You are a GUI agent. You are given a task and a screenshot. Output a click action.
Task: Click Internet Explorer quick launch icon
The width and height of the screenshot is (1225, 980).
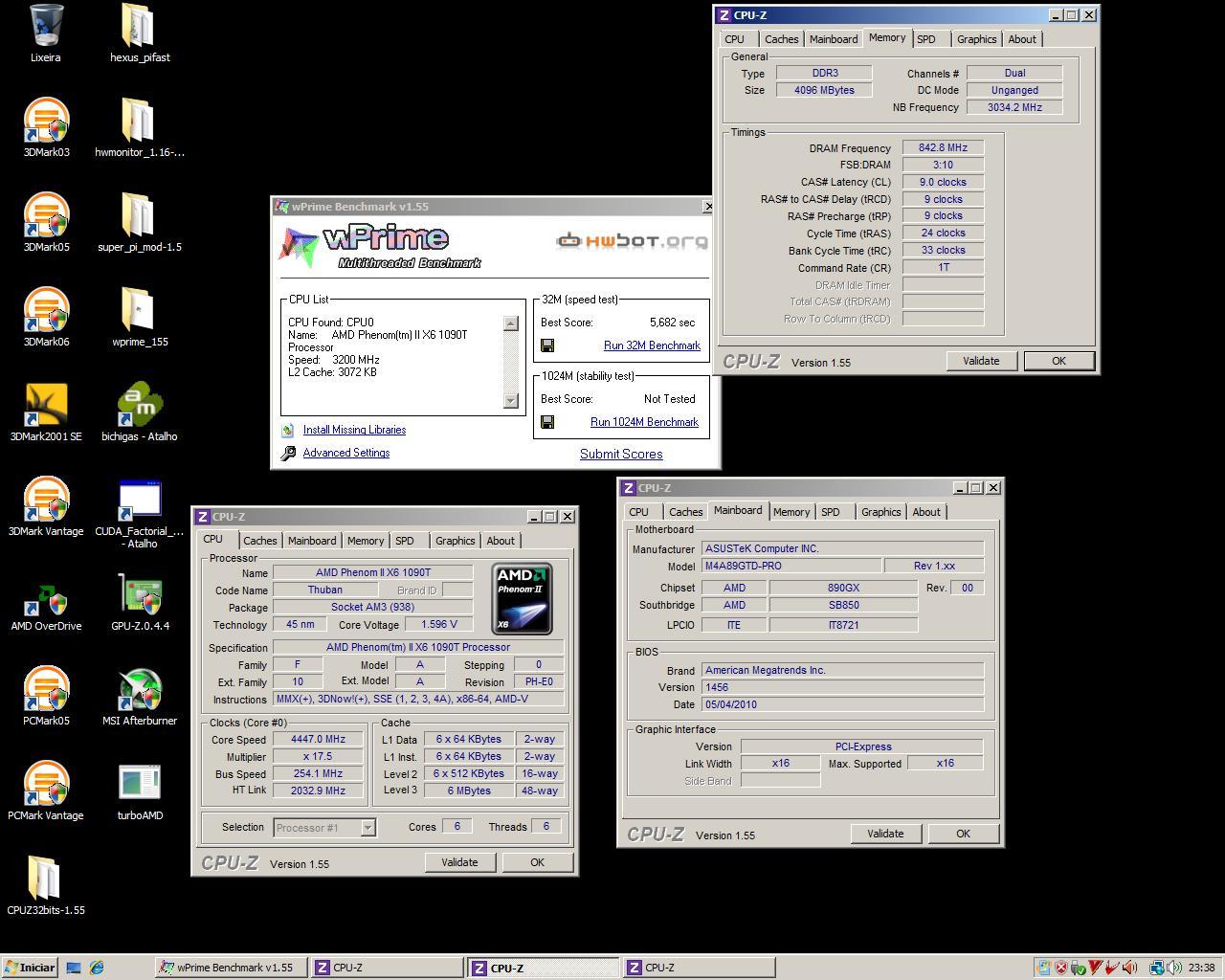point(97,968)
